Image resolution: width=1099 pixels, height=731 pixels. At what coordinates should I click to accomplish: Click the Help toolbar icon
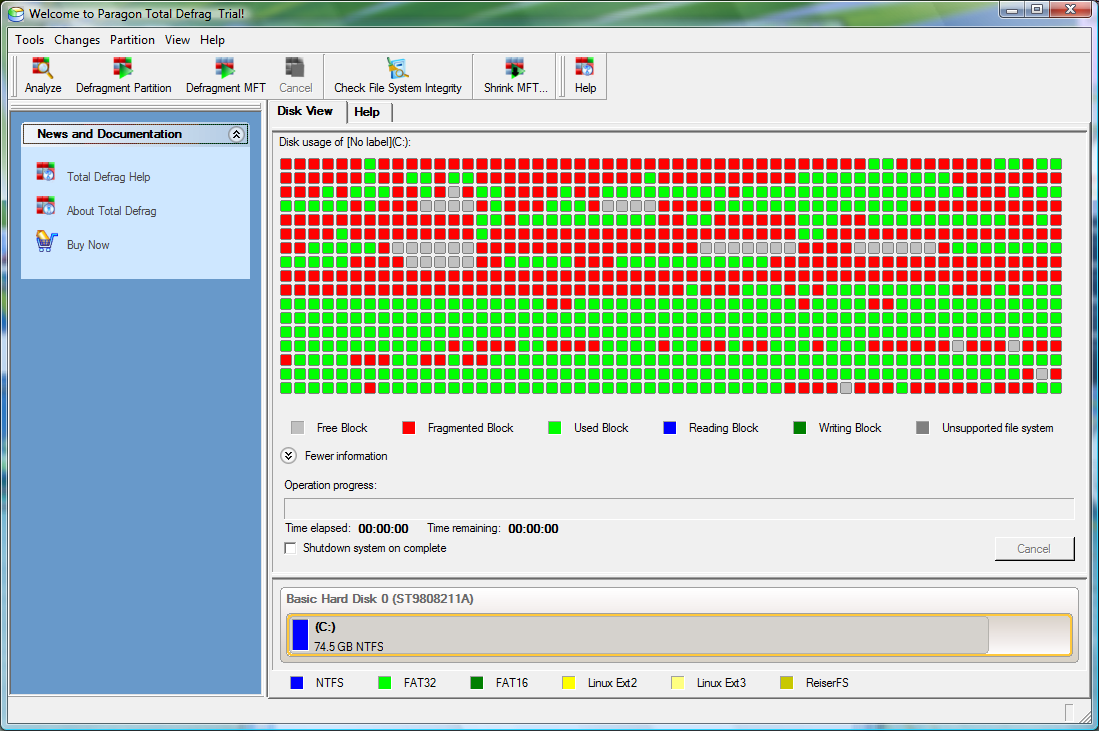[585, 68]
